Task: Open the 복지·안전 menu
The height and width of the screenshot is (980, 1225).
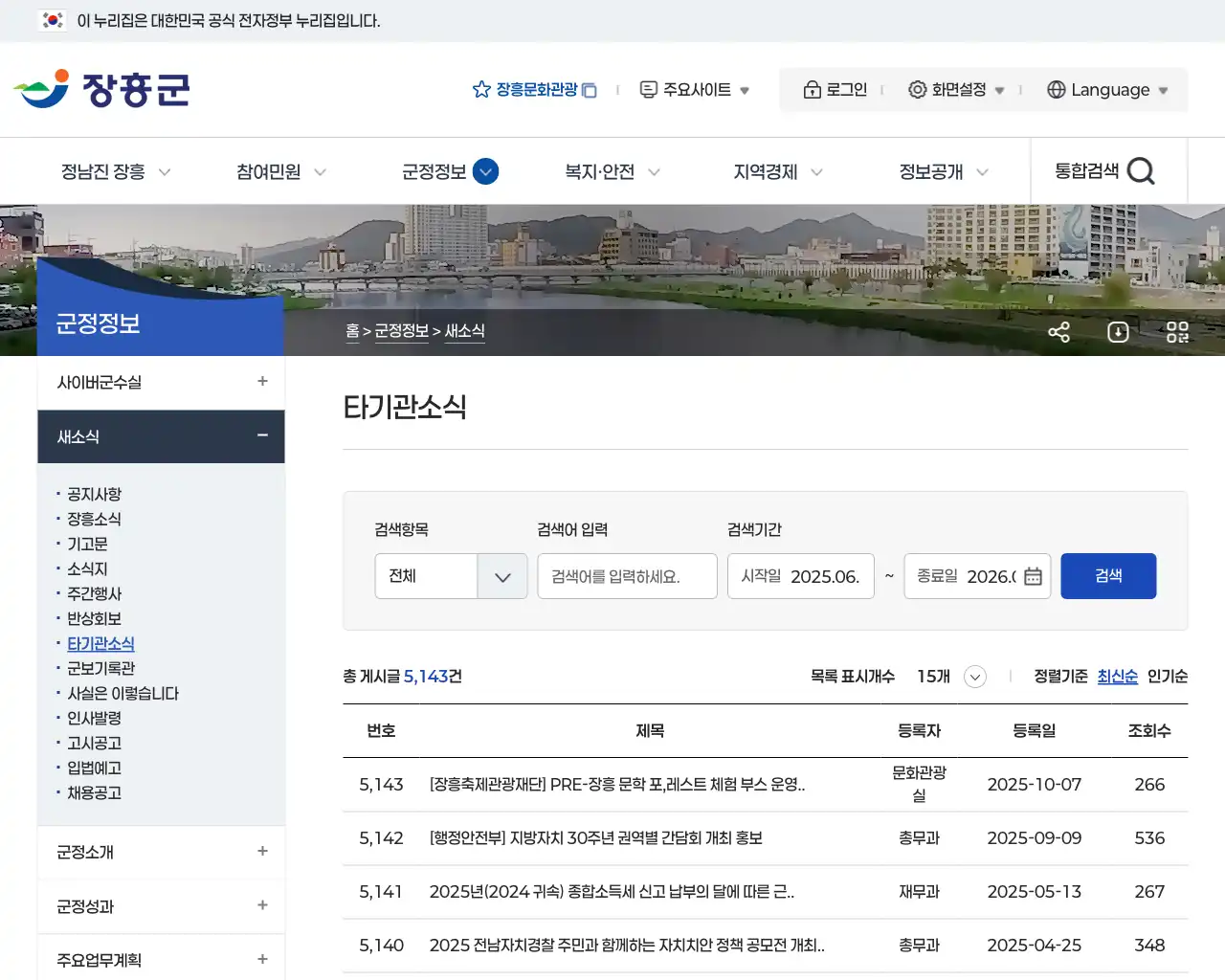Action: pyautogui.click(x=612, y=171)
